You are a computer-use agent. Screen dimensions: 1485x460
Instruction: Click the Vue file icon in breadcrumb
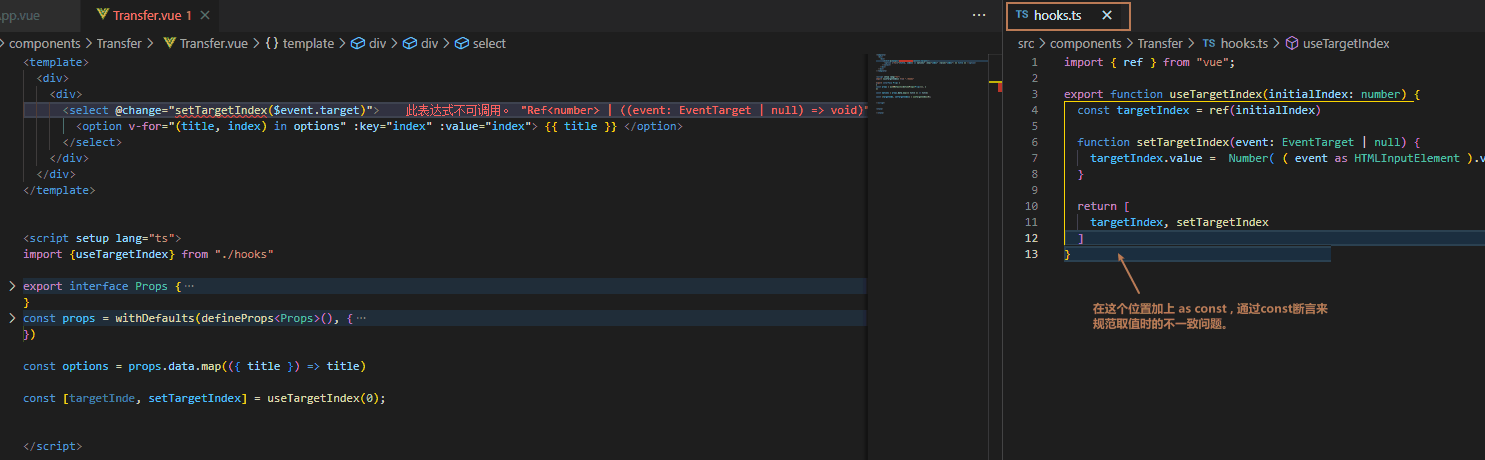point(169,44)
